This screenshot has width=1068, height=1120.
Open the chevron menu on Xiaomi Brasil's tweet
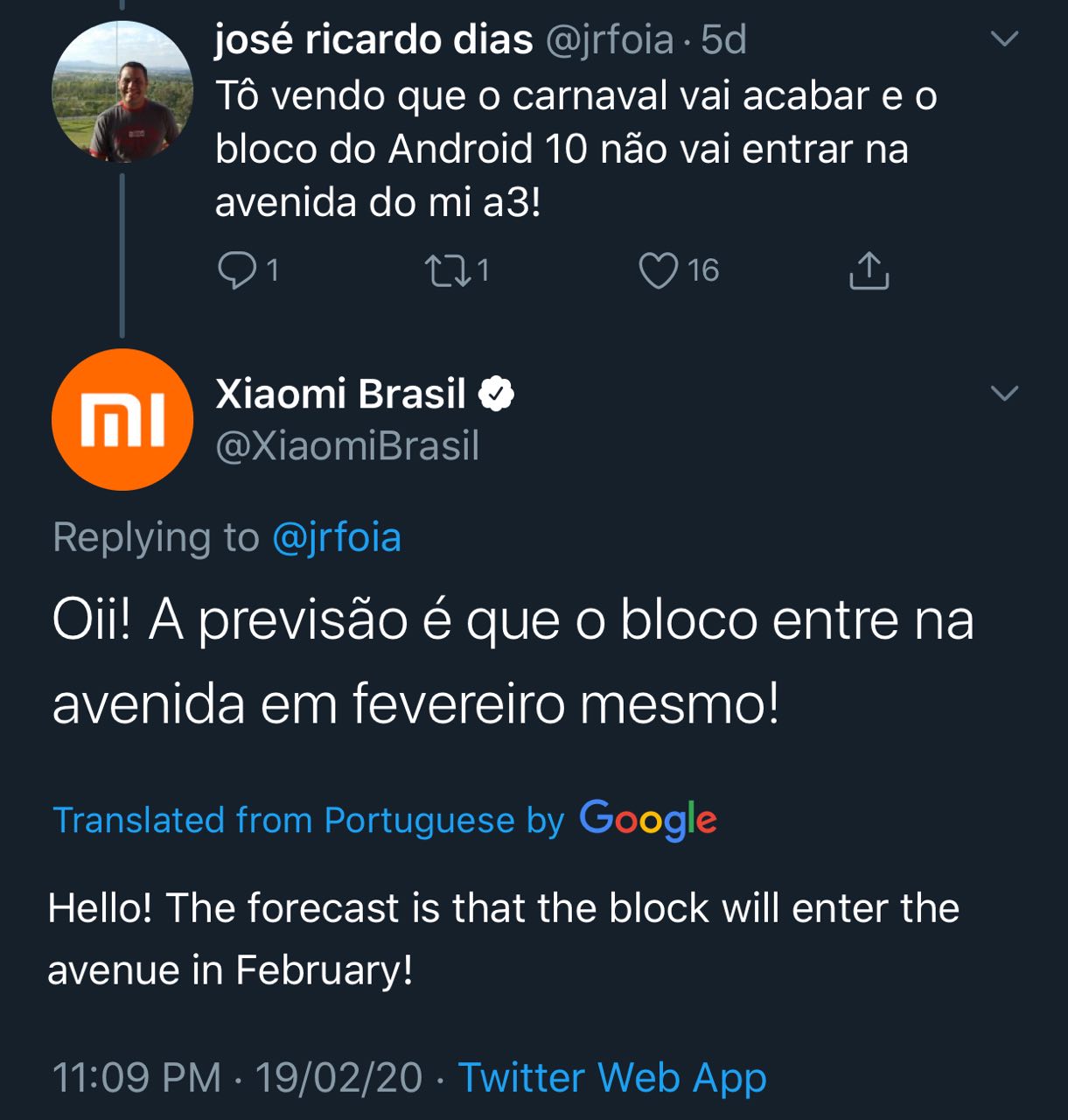pyautogui.click(x=1004, y=393)
